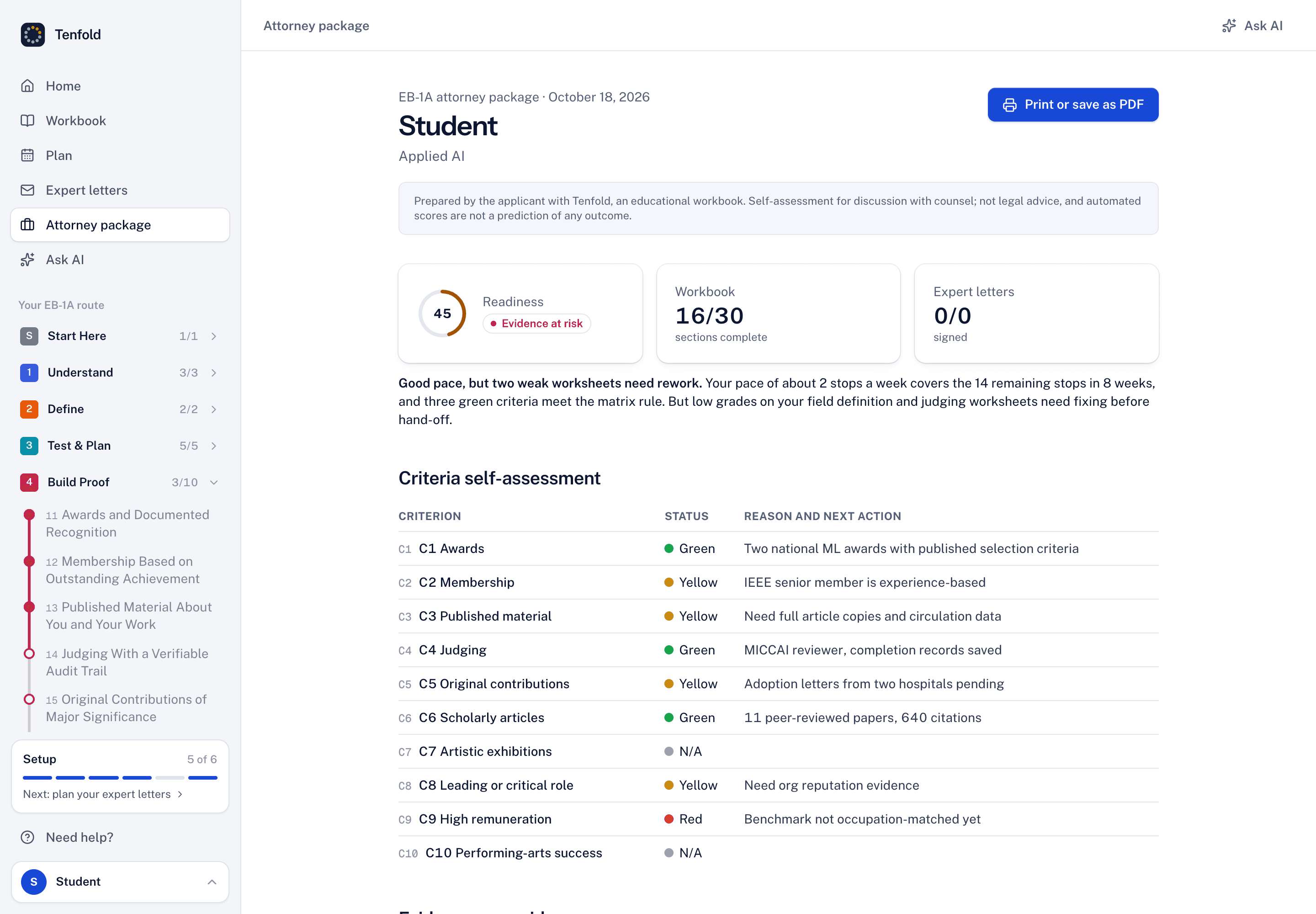Click the top-bar Ask AI button

click(x=1252, y=26)
